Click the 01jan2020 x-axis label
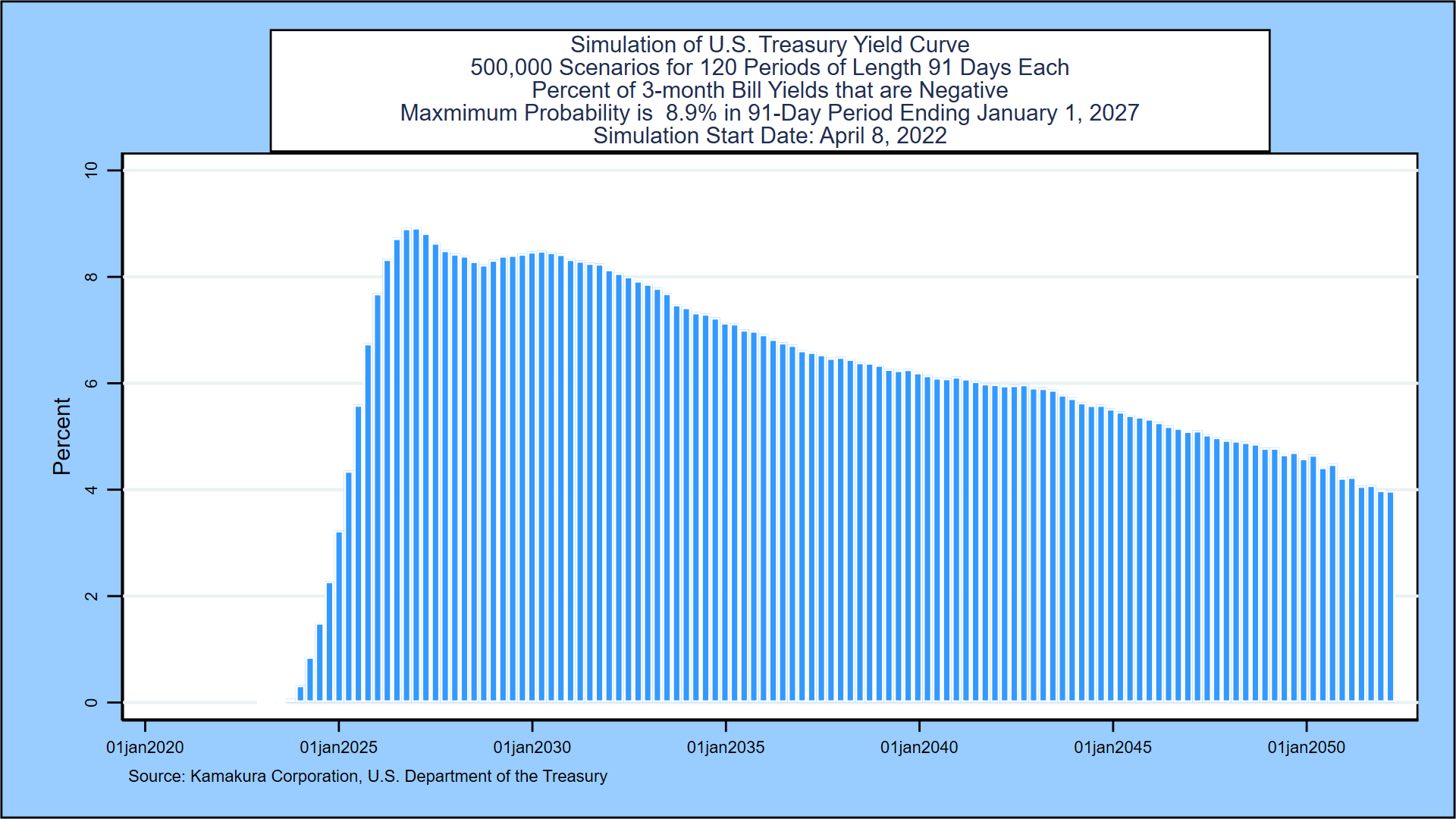The width and height of the screenshot is (1456, 819). pos(145,748)
